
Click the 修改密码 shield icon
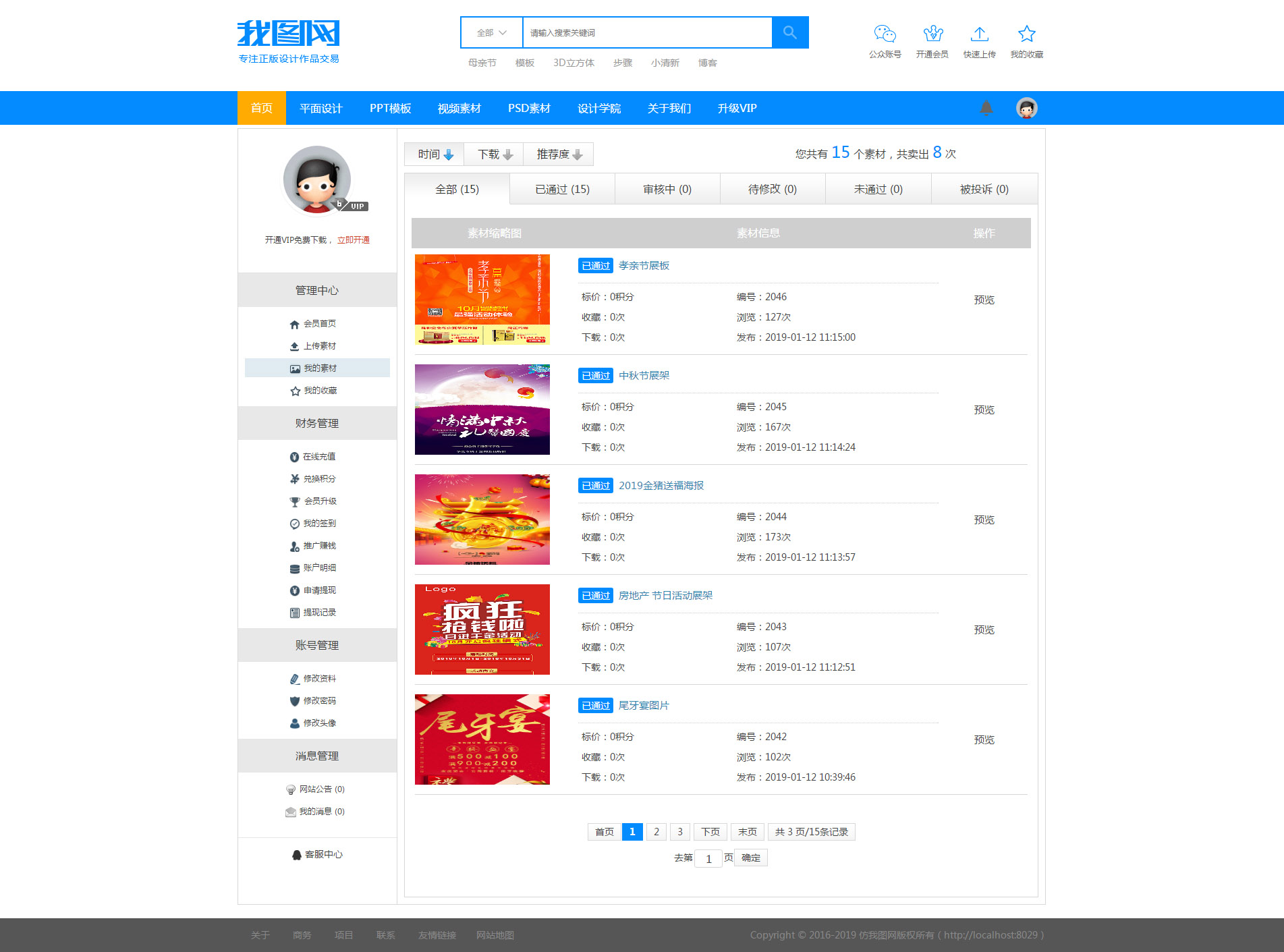pyautogui.click(x=294, y=701)
